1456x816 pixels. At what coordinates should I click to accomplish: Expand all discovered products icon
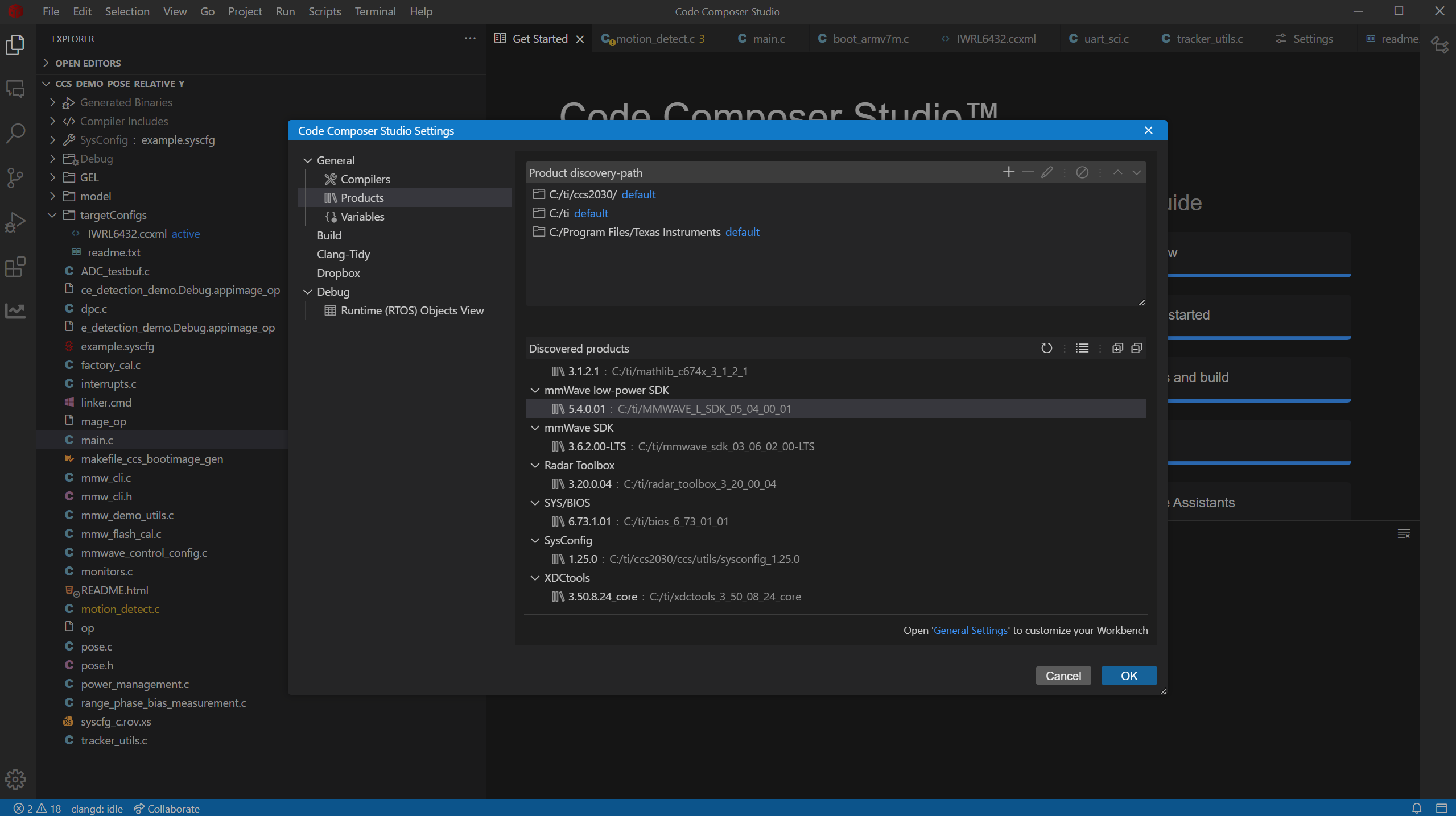pyautogui.click(x=1117, y=348)
